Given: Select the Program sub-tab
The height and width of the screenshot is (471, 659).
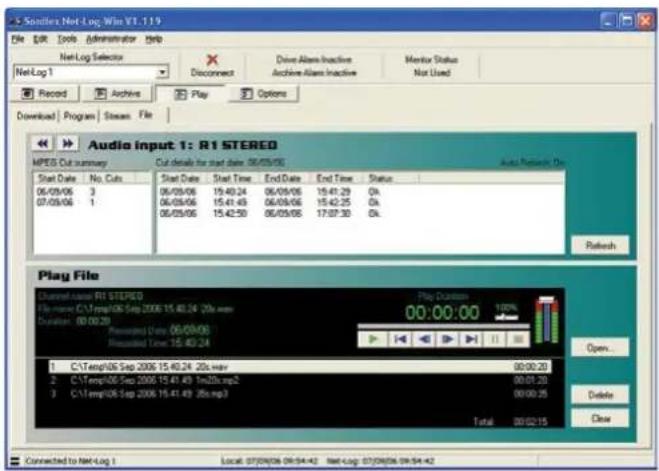Looking at the screenshot, I should point(79,116).
